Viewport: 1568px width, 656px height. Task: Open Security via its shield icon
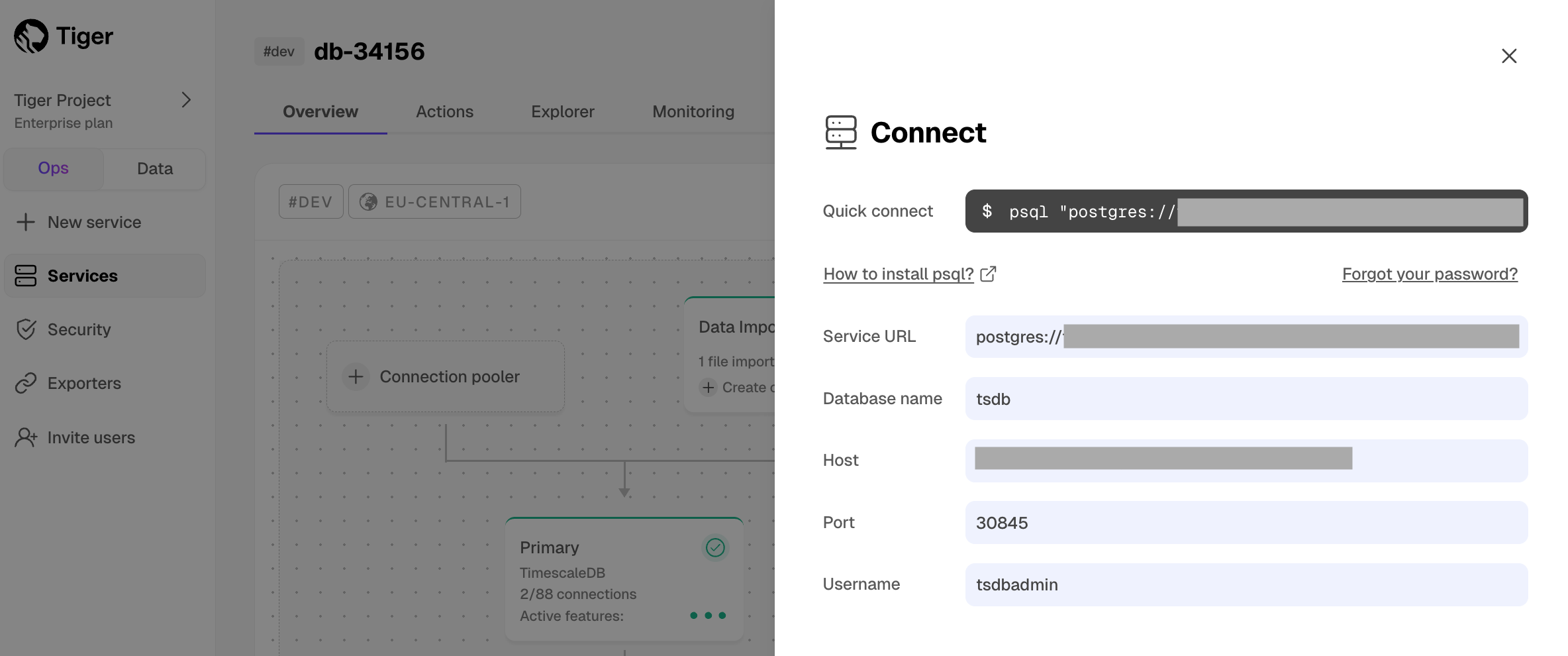[x=26, y=329]
